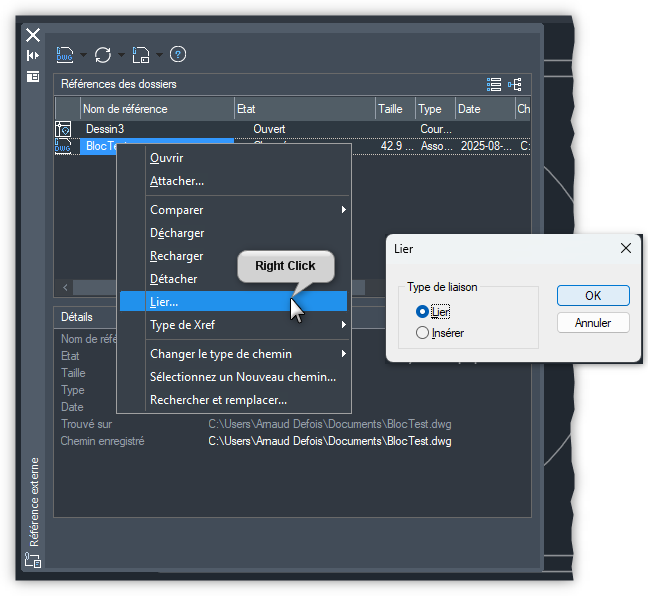Choose Détacher from the context menu
The height and width of the screenshot is (596, 648).
173,279
